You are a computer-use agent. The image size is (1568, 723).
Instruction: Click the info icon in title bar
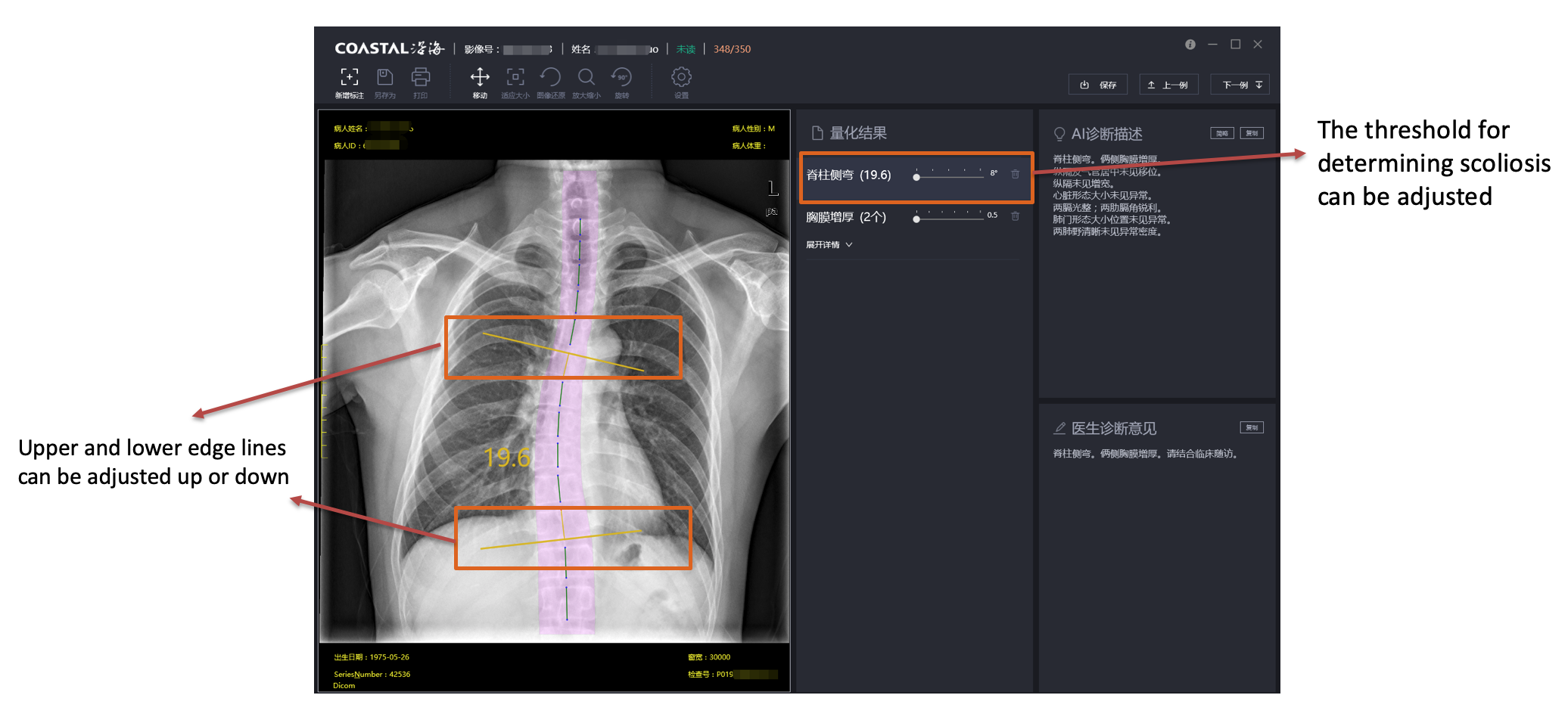1190,45
